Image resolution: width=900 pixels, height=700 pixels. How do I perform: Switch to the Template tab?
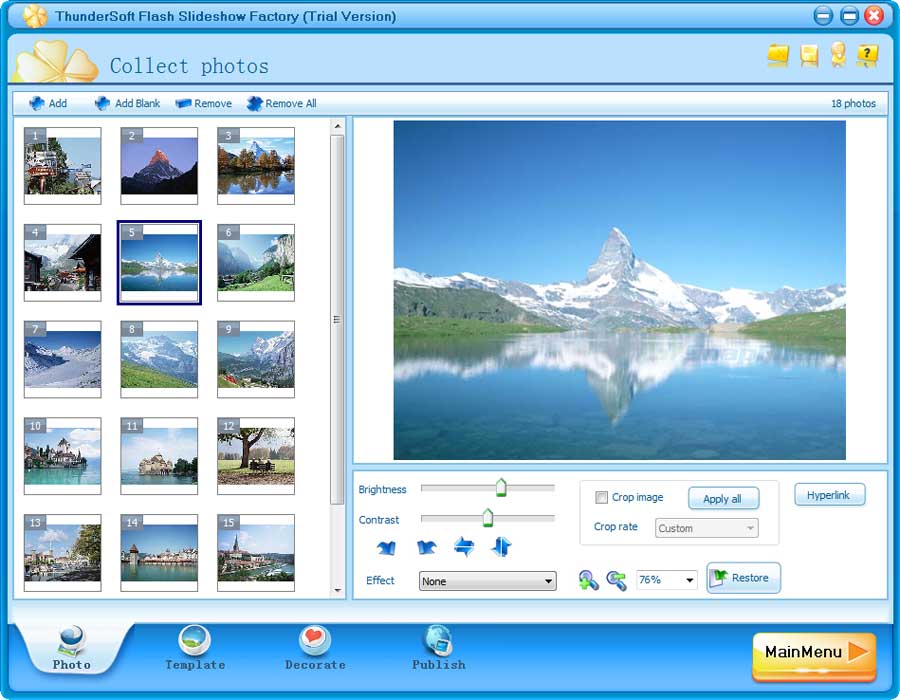[x=195, y=648]
